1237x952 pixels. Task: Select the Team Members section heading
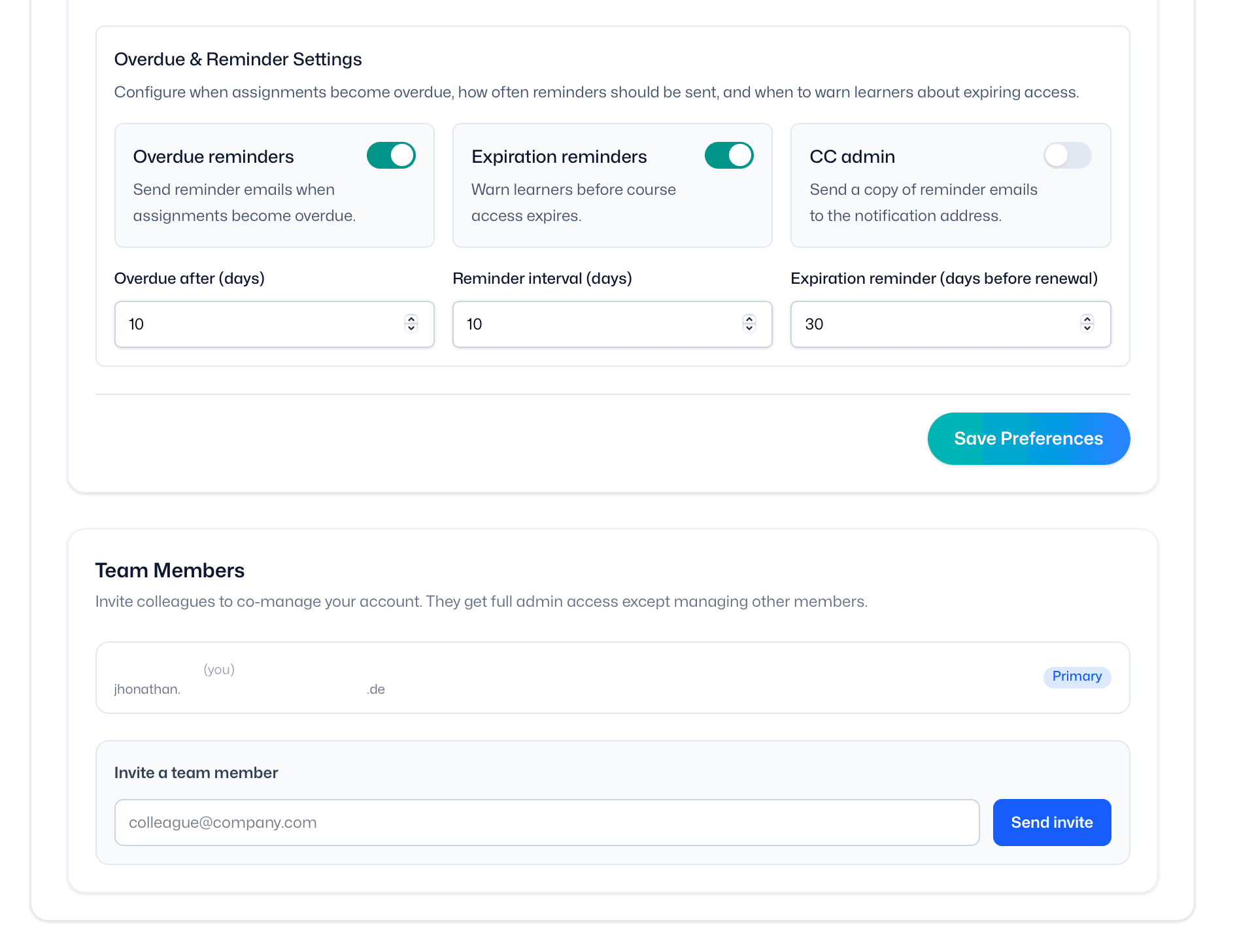click(170, 570)
